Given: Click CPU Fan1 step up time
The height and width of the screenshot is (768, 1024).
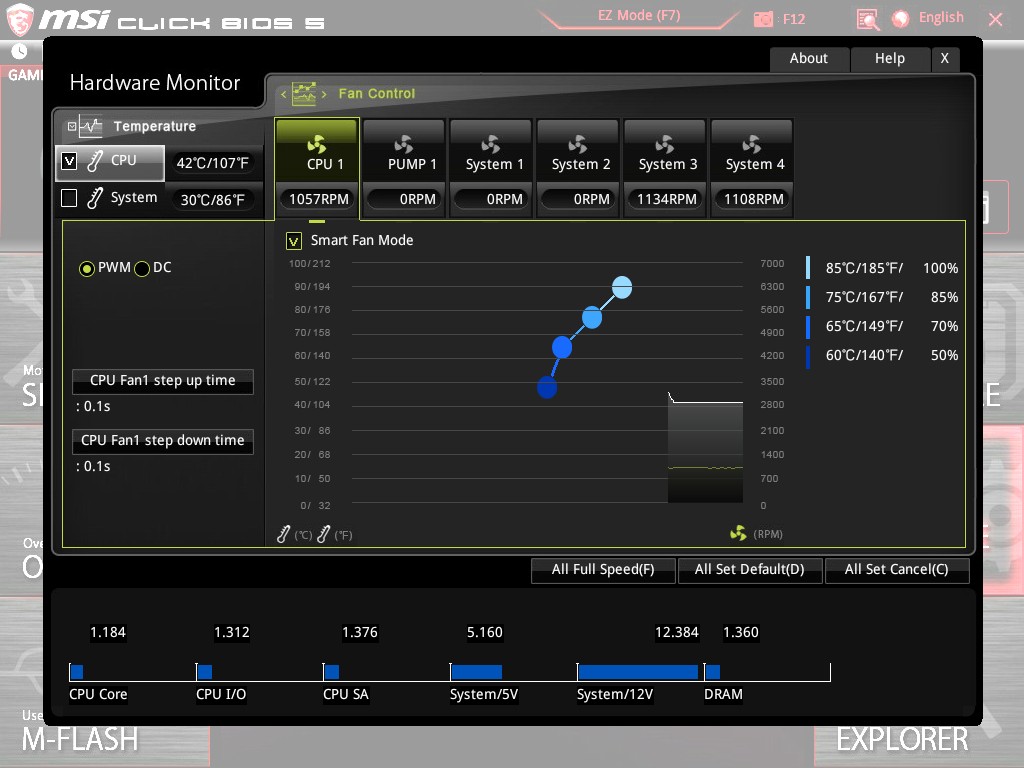Looking at the screenshot, I should pos(163,381).
